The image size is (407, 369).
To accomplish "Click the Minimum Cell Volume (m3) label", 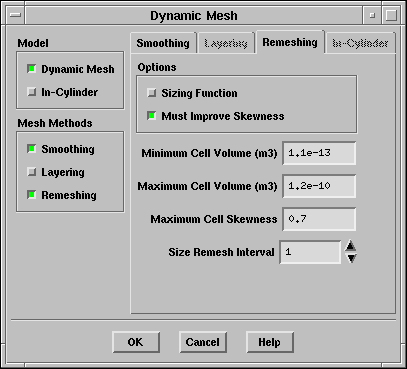I will point(209,153).
